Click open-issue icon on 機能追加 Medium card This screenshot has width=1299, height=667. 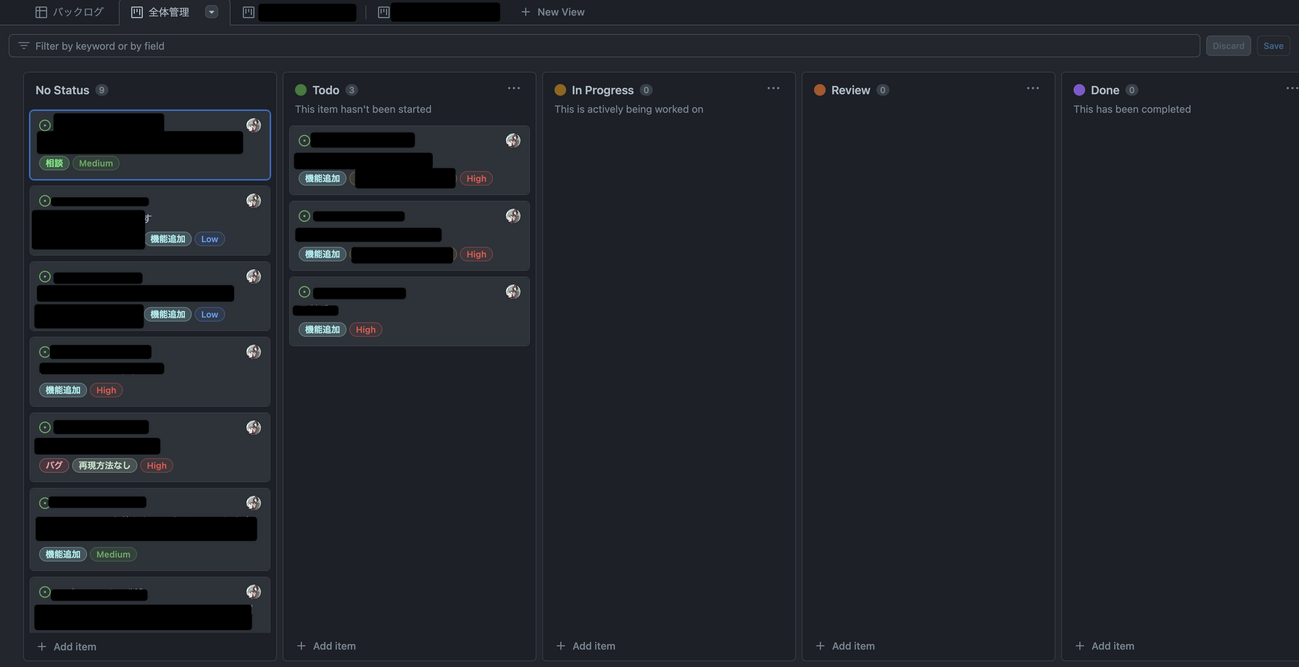[x=45, y=503]
